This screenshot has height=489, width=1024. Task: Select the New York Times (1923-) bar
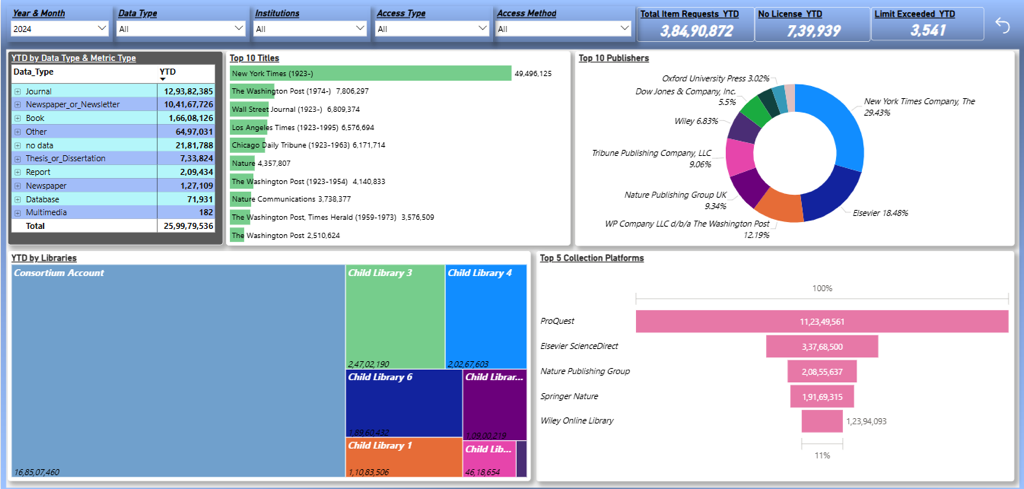pyautogui.click(x=370, y=73)
